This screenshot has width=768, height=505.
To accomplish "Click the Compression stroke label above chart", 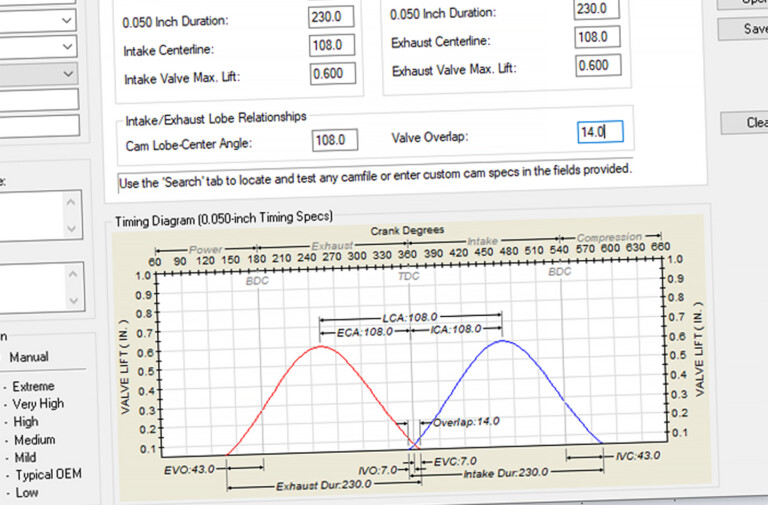I will 609,238.
